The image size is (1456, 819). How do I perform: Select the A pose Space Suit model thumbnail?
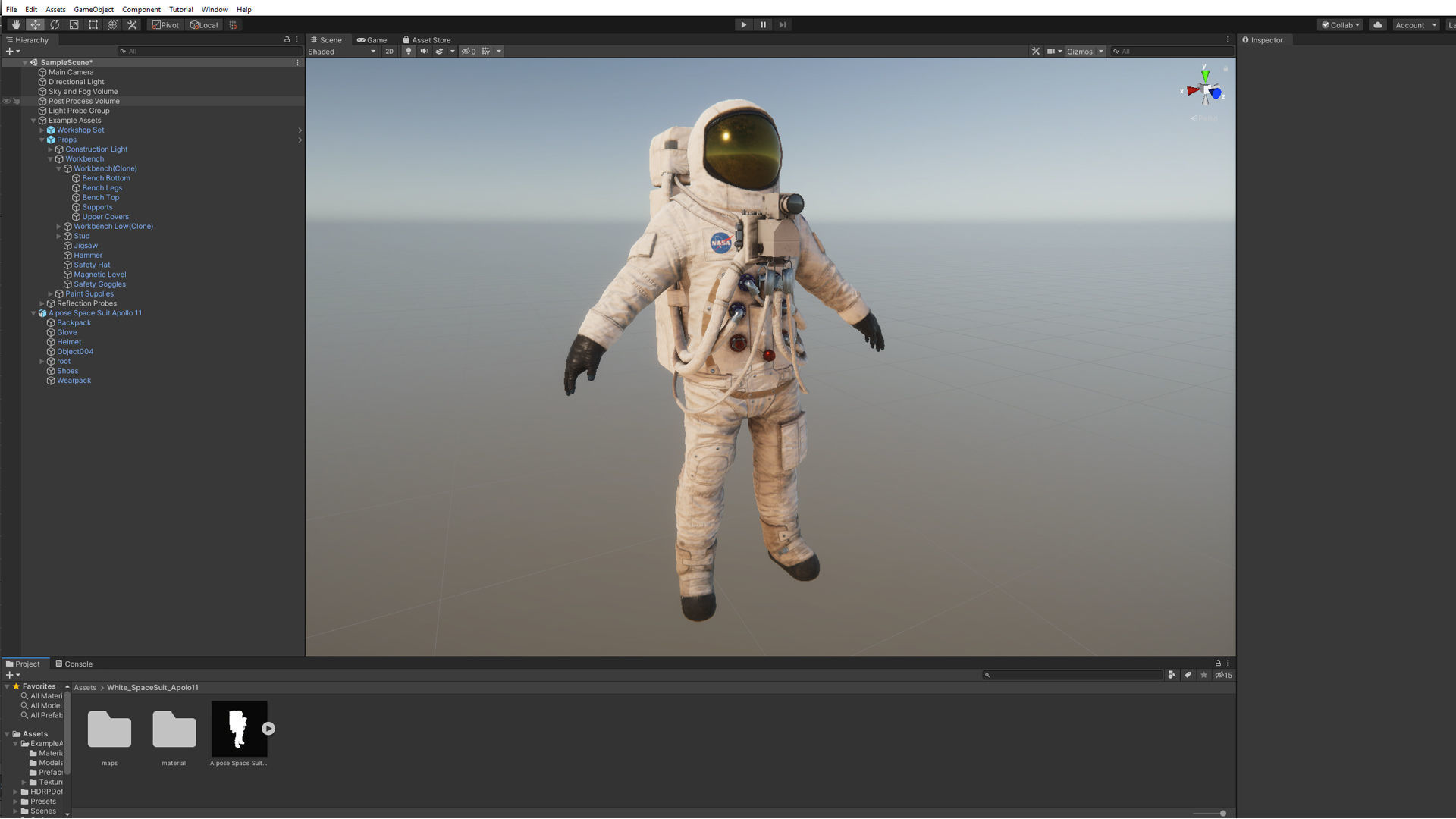coord(239,729)
